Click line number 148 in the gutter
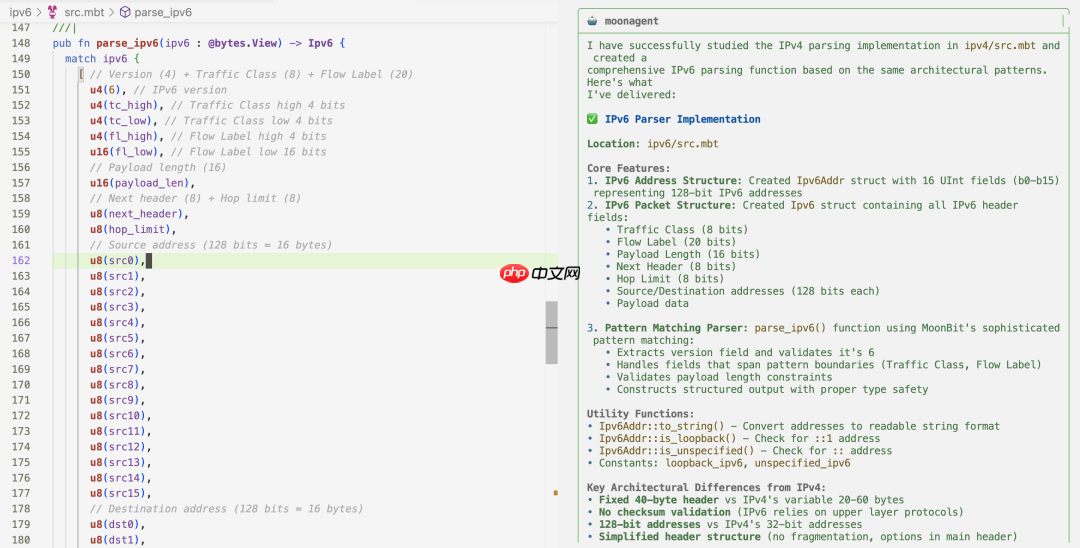1080x548 pixels. pyautogui.click(x=21, y=43)
